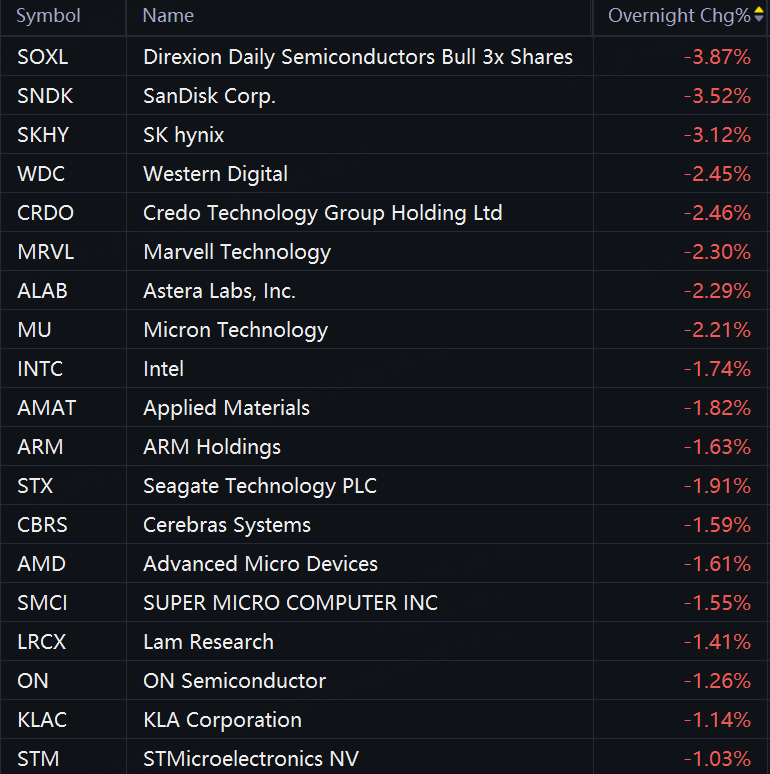The width and height of the screenshot is (770, 774).
Task: Click Seagate Technology PLC name
Action: [260, 486]
